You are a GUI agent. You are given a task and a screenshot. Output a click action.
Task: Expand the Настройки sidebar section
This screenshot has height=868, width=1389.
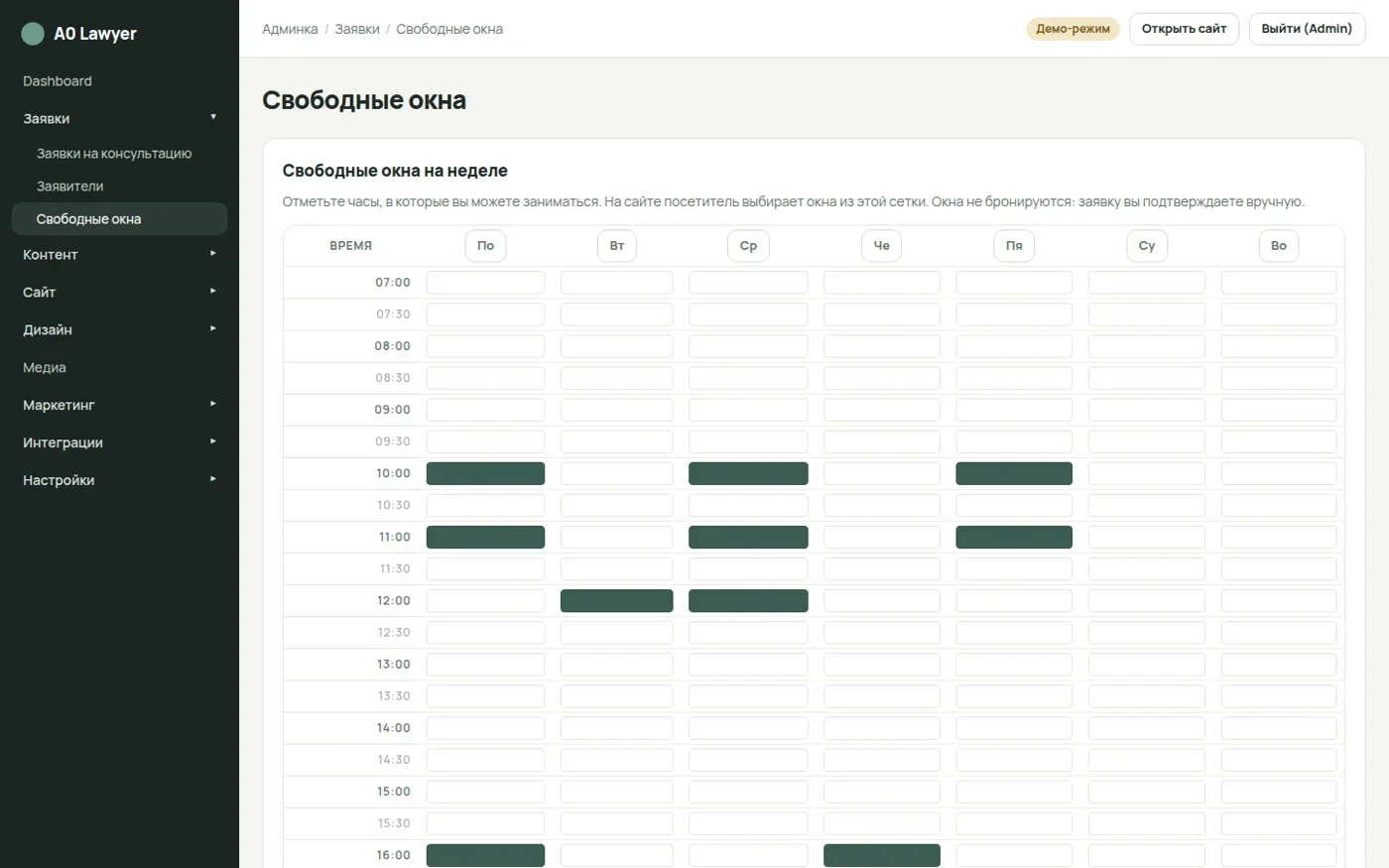[x=119, y=481]
